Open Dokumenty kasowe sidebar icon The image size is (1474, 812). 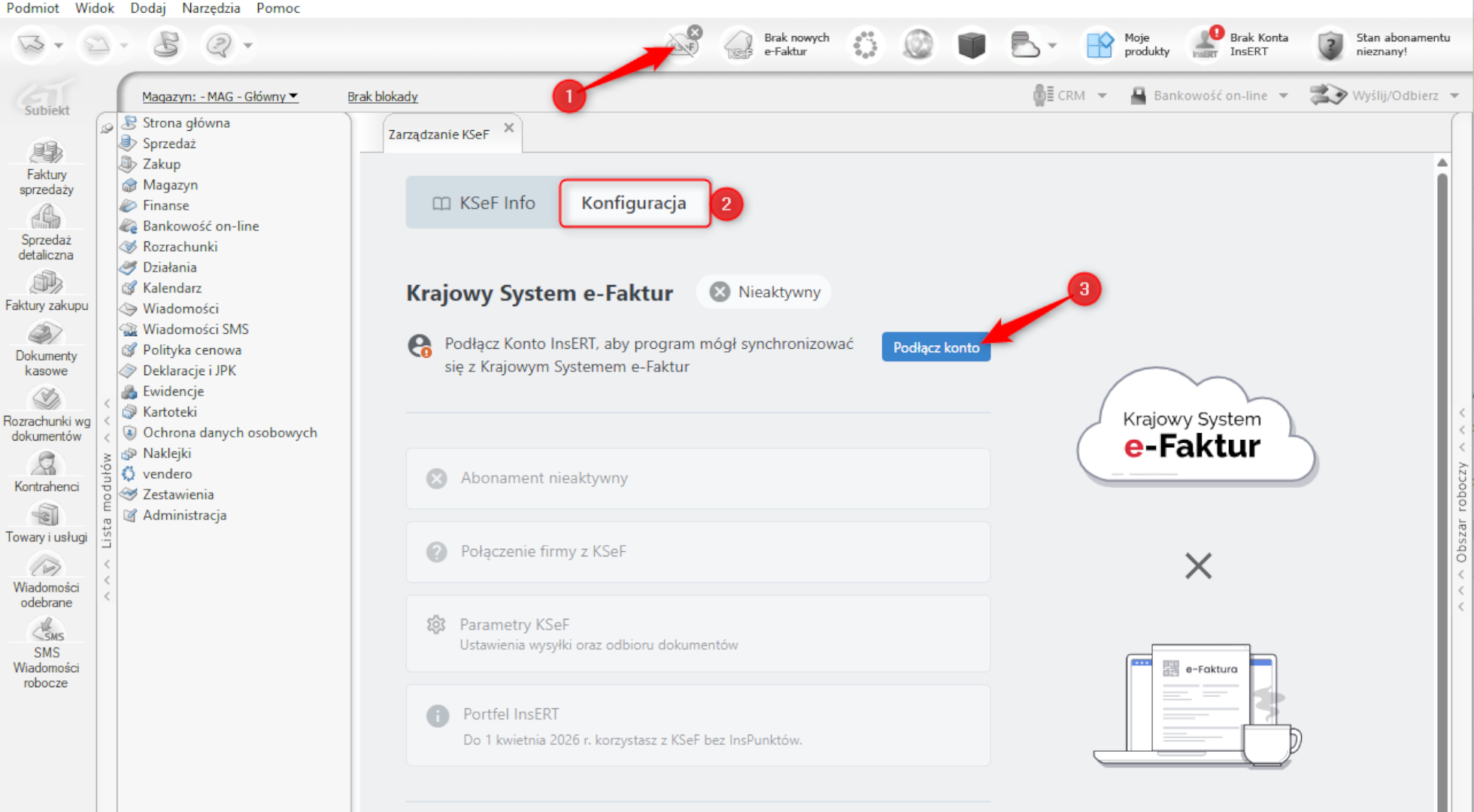tap(46, 334)
